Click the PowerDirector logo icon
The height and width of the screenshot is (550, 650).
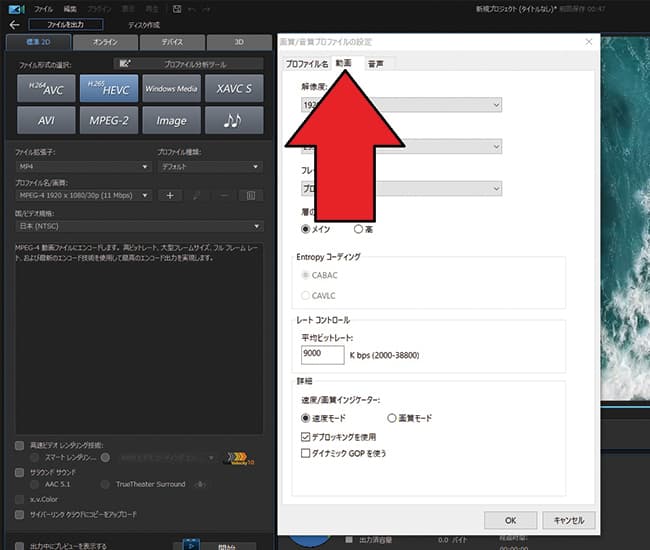(x=16, y=9)
